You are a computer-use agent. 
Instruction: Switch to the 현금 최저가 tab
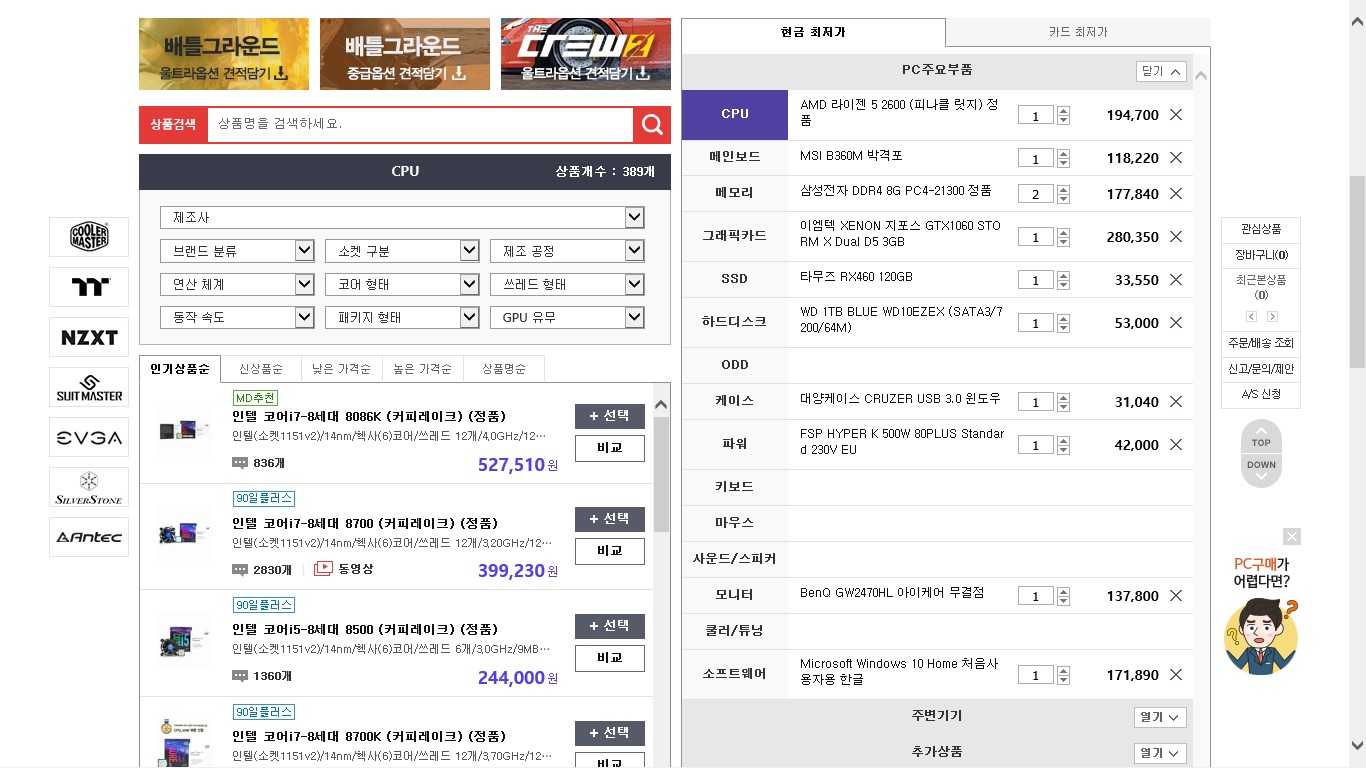click(x=813, y=32)
